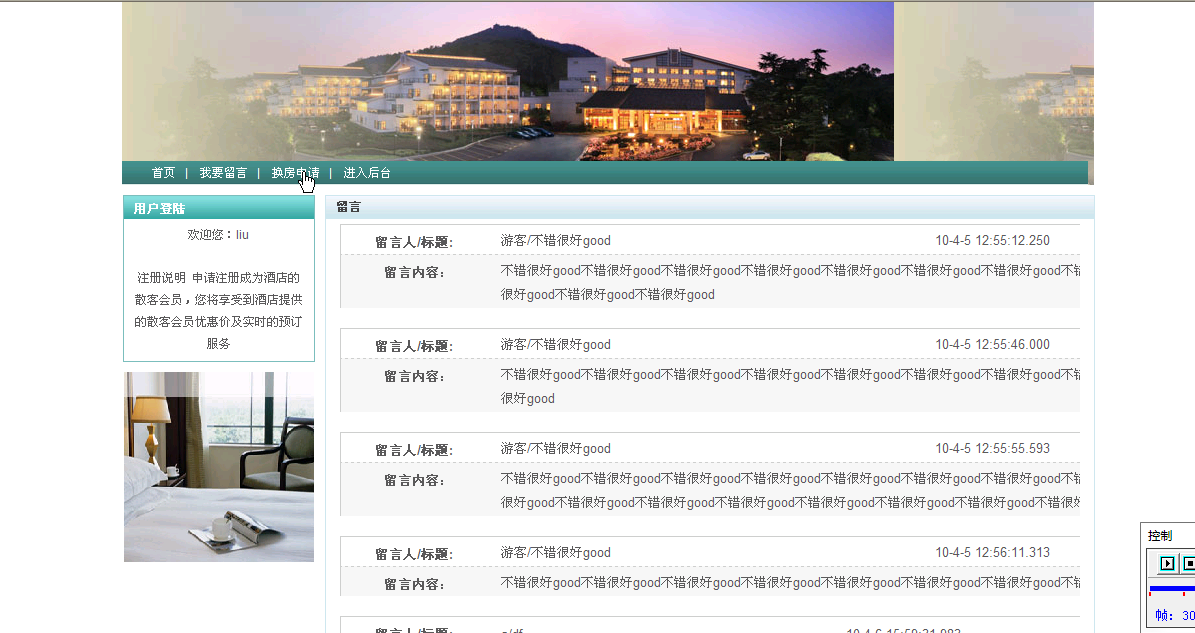Image resolution: width=1195 pixels, height=633 pixels.
Task: Open the 换房申请 menu item
Action: [296, 173]
